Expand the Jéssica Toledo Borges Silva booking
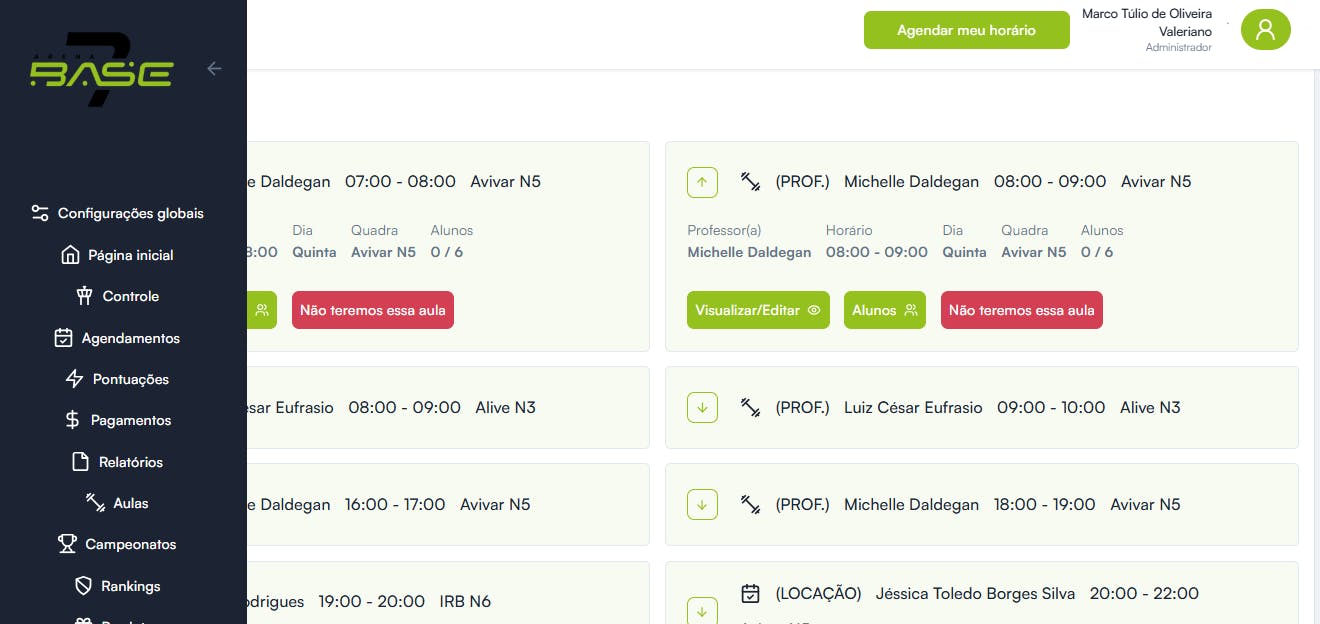The image size is (1320, 624). click(702, 611)
